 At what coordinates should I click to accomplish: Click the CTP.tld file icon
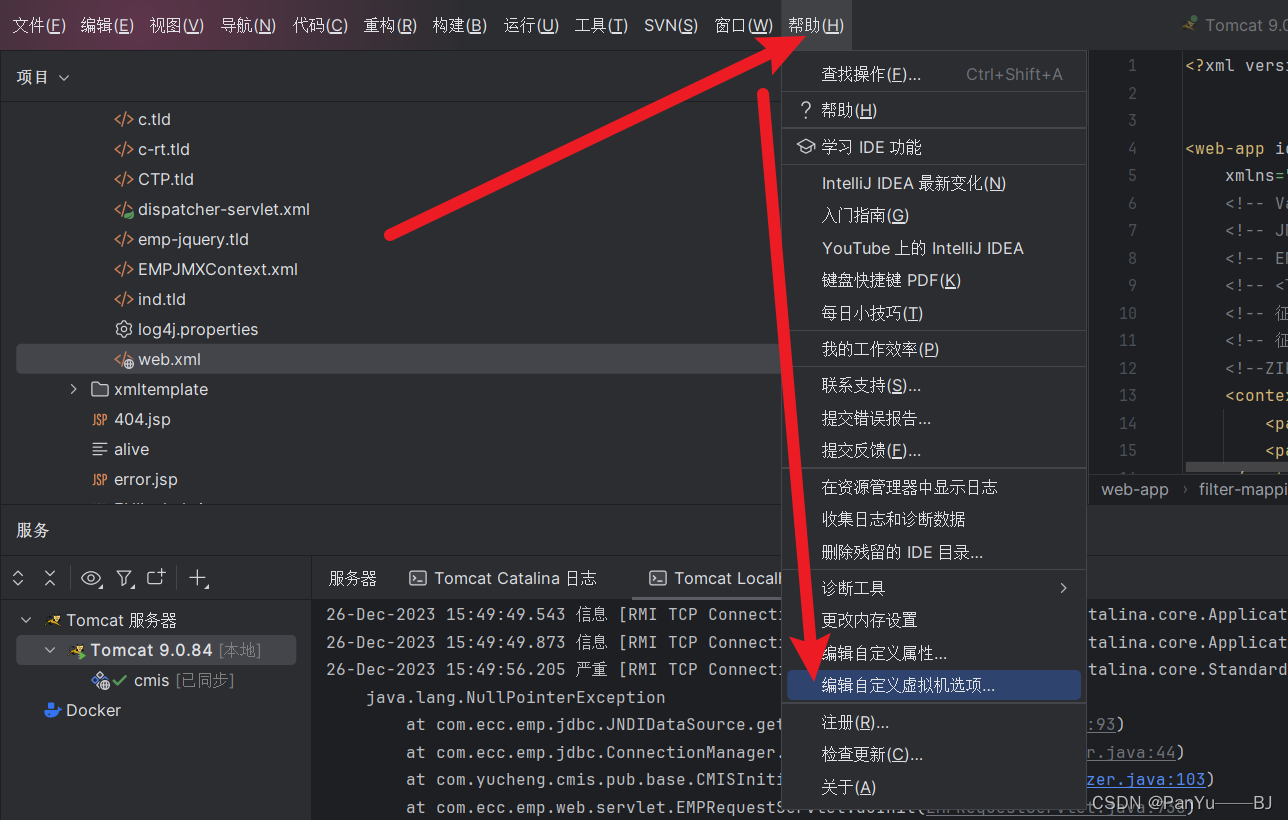[x=123, y=179]
